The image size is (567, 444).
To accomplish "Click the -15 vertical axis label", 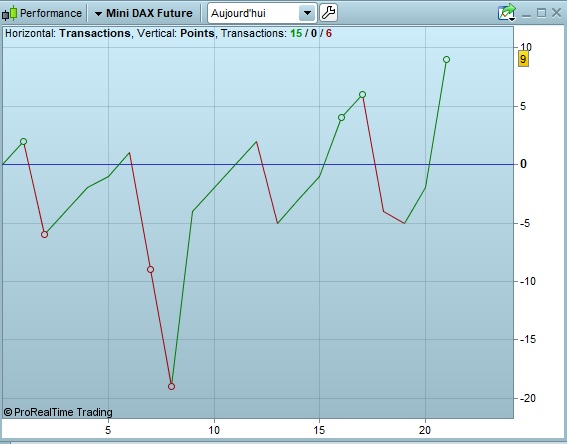I will click(x=528, y=339).
